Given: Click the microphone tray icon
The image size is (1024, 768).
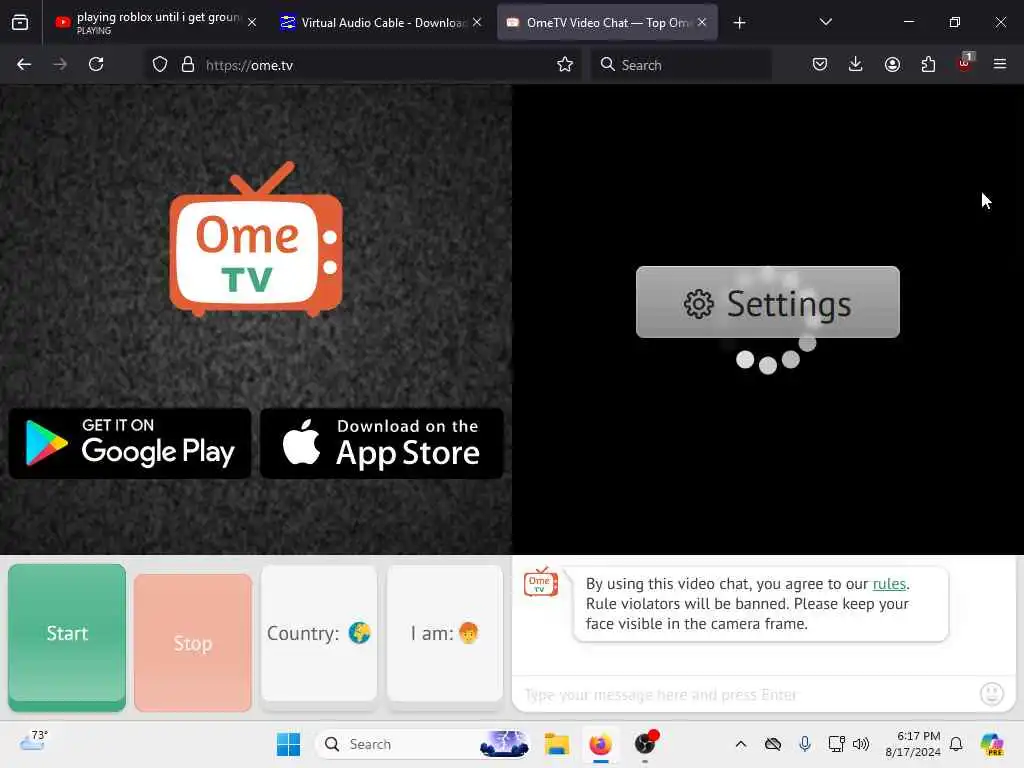Looking at the screenshot, I should pos(805,744).
